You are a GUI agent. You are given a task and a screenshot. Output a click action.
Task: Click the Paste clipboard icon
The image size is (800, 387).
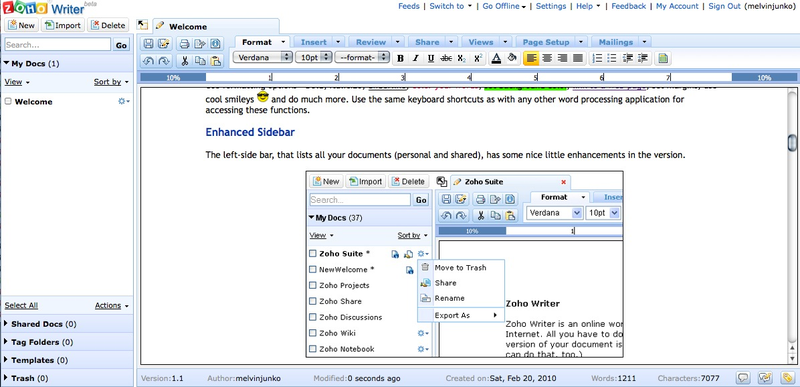[216, 61]
